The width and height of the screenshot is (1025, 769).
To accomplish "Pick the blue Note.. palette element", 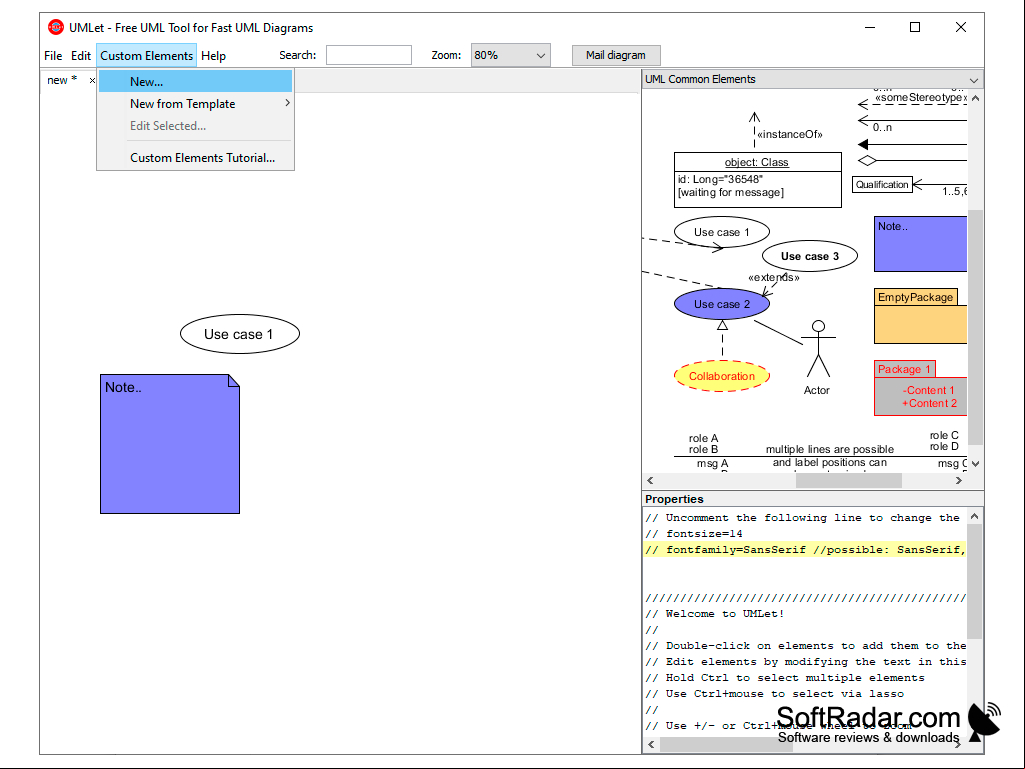I will (x=920, y=244).
